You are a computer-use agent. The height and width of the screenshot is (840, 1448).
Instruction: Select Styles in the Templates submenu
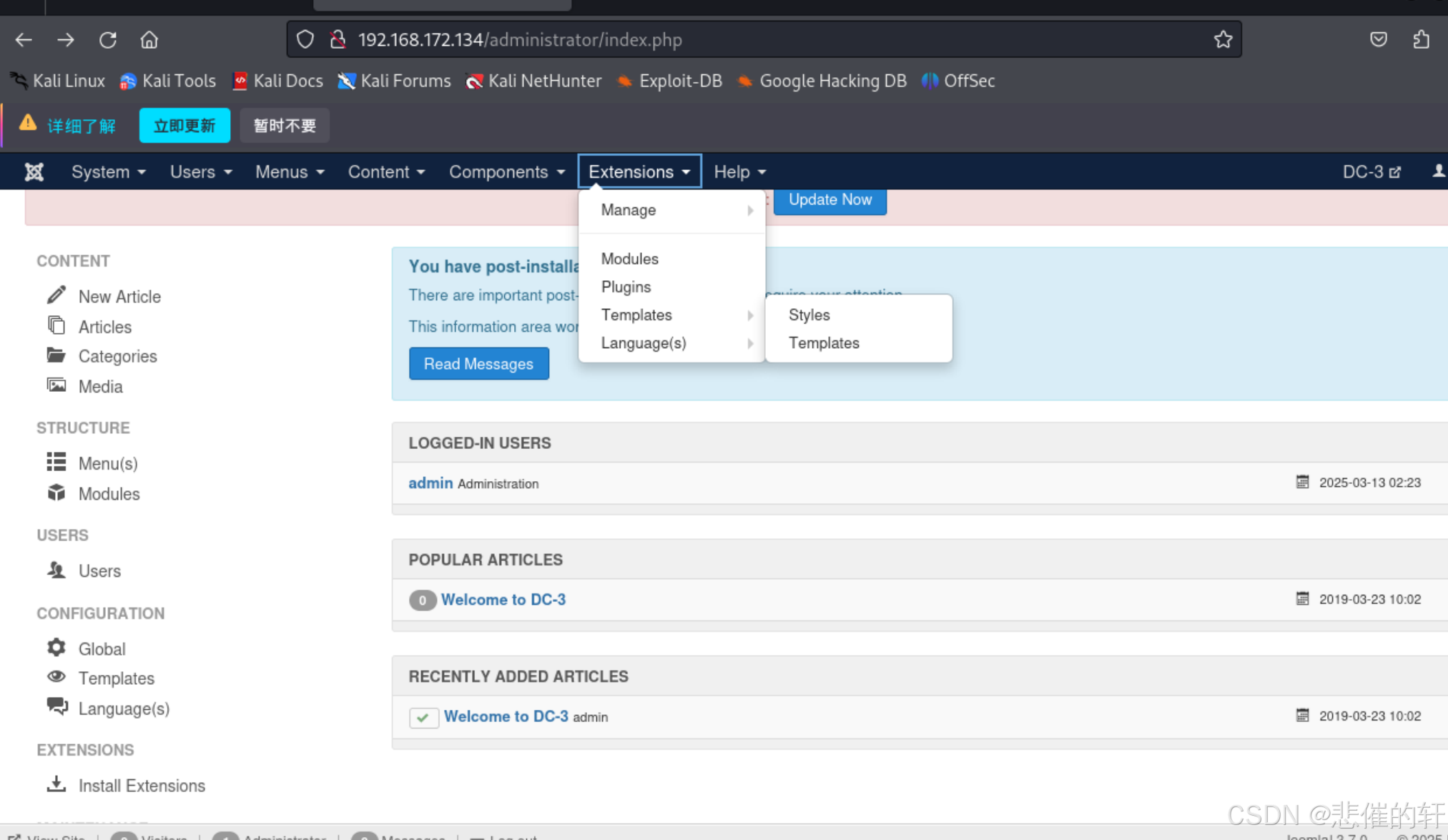tap(809, 315)
